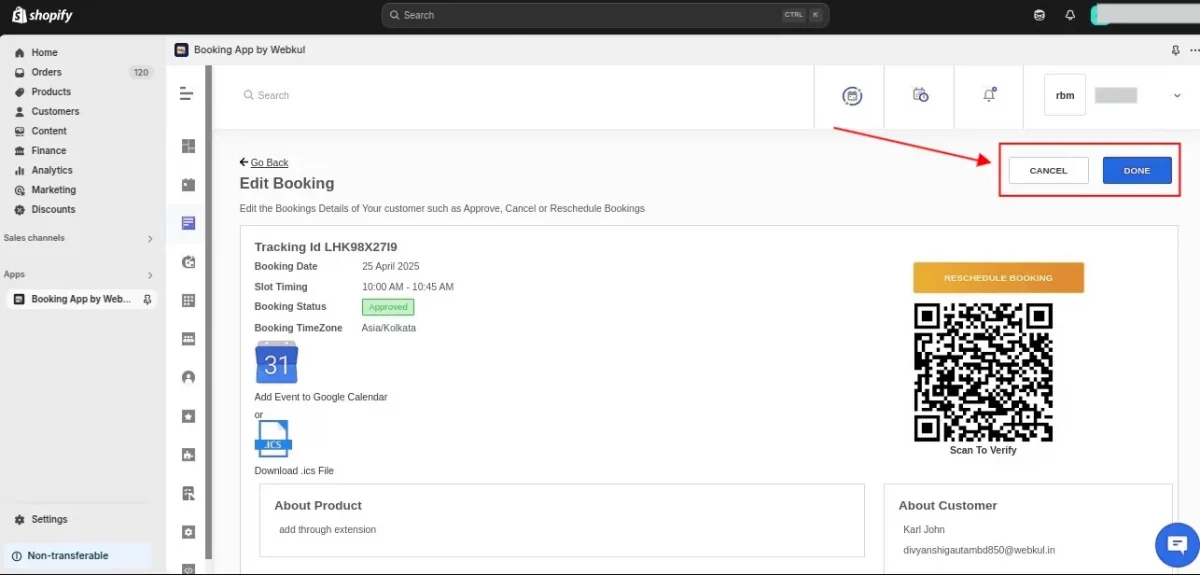Screen dimensions: 1200x575
Task: Open the notification bell in Booking App header
Action: coord(989,95)
